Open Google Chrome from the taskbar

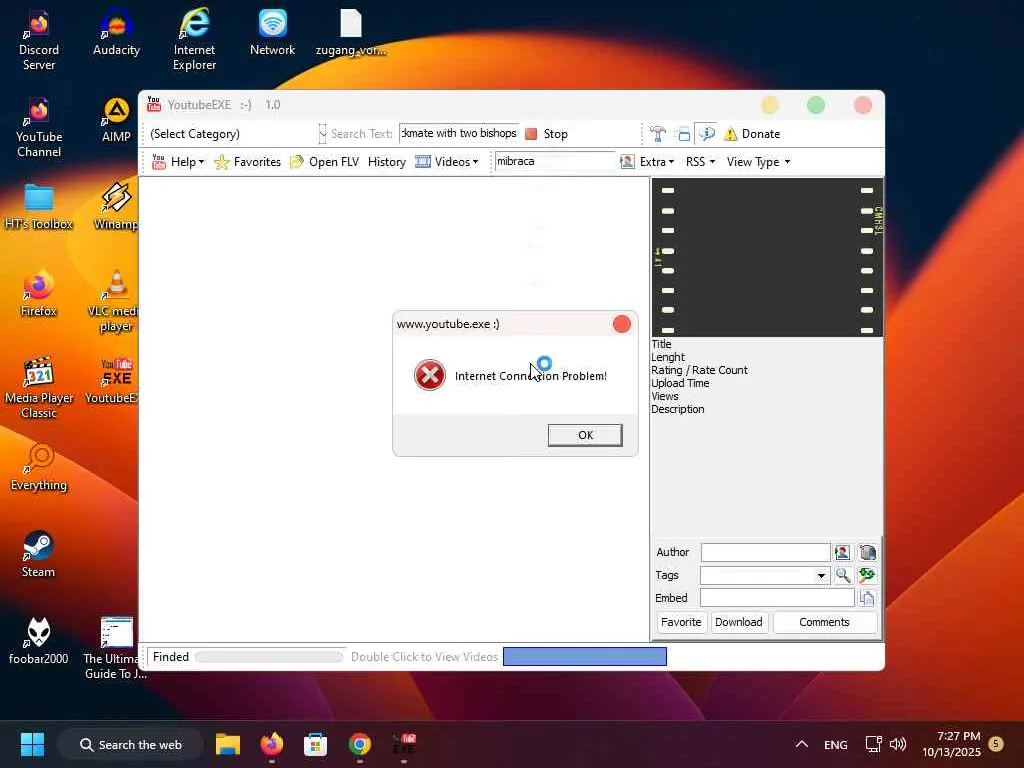[x=359, y=744]
